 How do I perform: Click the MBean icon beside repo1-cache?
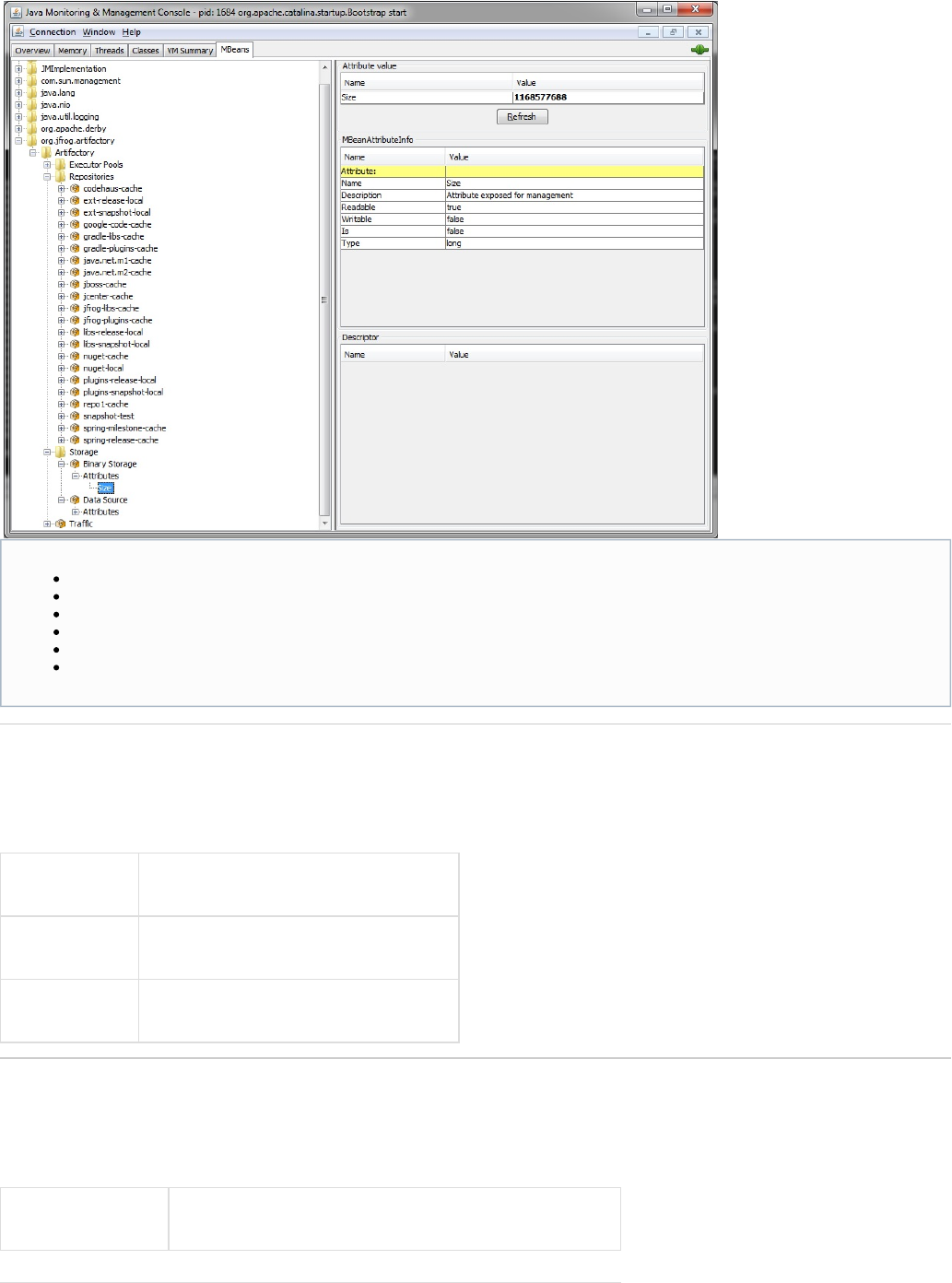pos(75,404)
